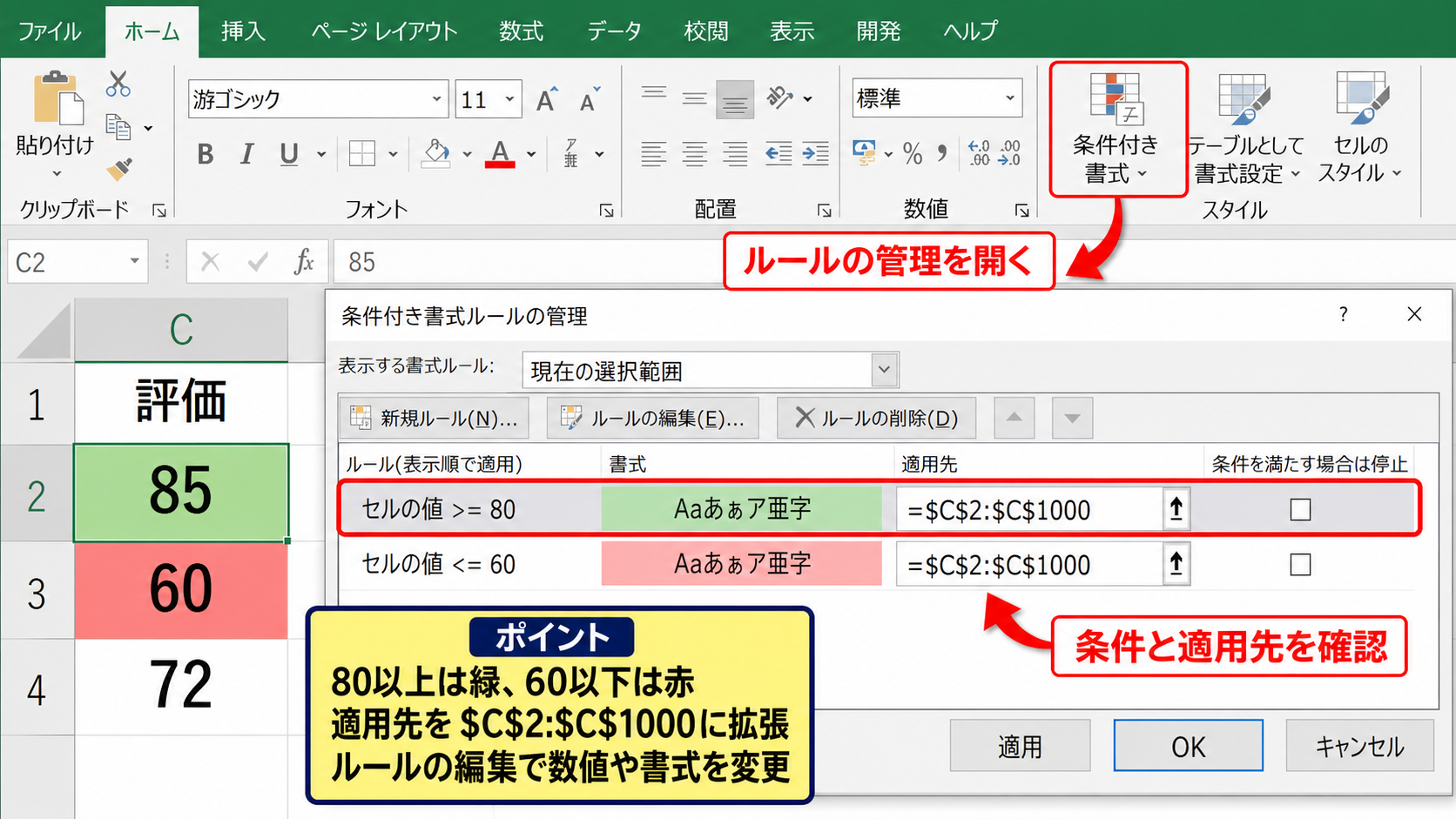This screenshot has width=1456, height=819.
Task: Open the ファイル tab
Action: point(49,30)
